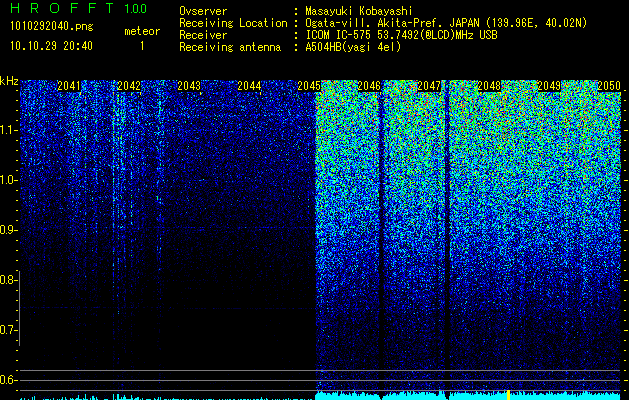This screenshot has width=629, height=400.
Task: Select the filename 1010292040.png
Action: (x=51, y=27)
